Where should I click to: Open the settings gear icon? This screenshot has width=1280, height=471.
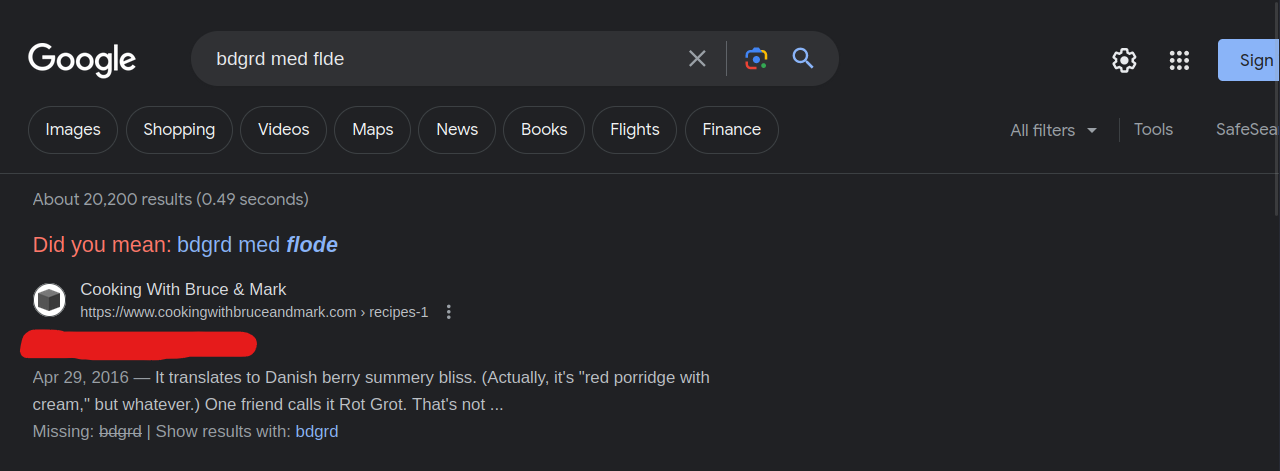(1124, 60)
